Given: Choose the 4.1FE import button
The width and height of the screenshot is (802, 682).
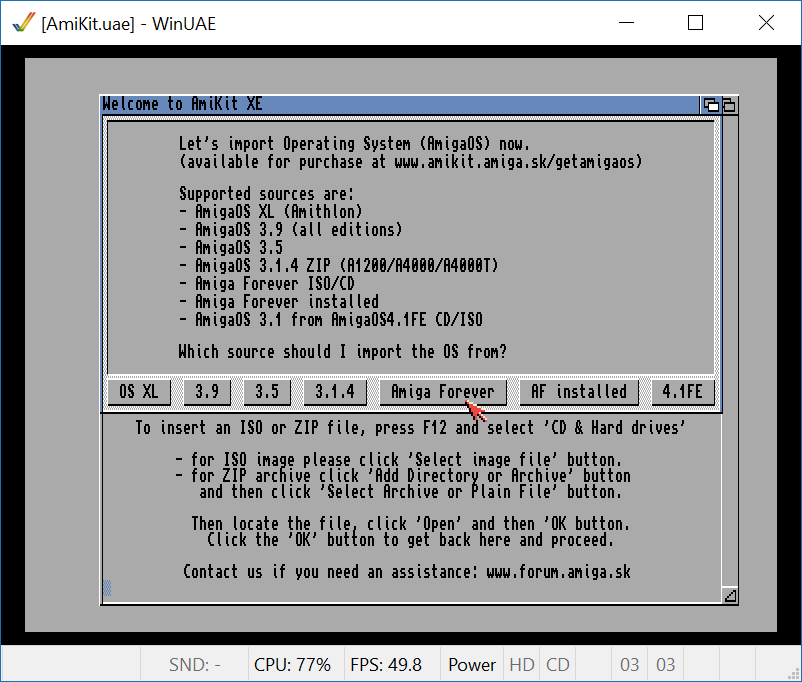Looking at the screenshot, I should pos(683,392).
